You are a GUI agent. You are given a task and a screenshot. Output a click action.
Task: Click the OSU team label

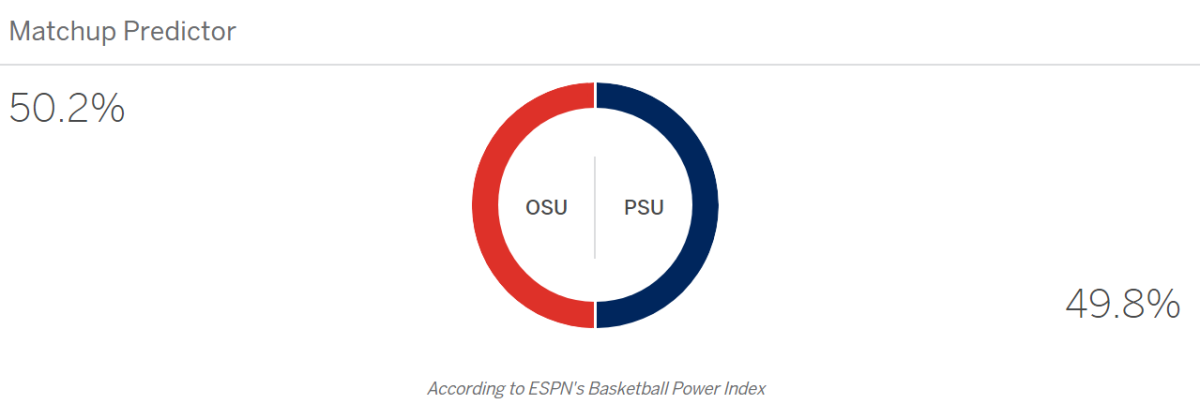(x=546, y=208)
